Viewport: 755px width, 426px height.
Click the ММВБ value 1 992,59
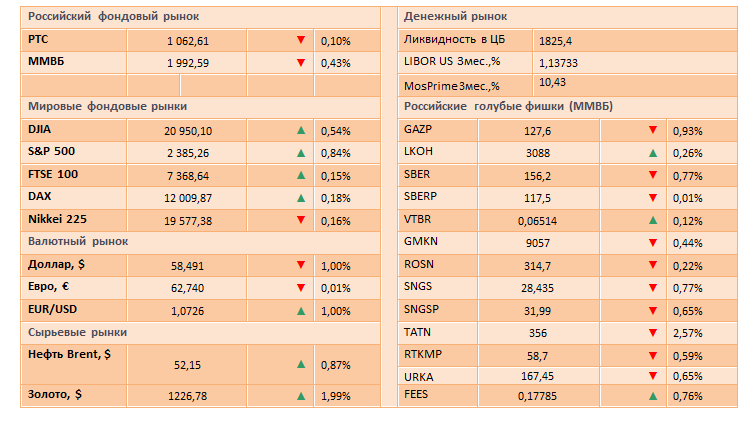click(188, 63)
